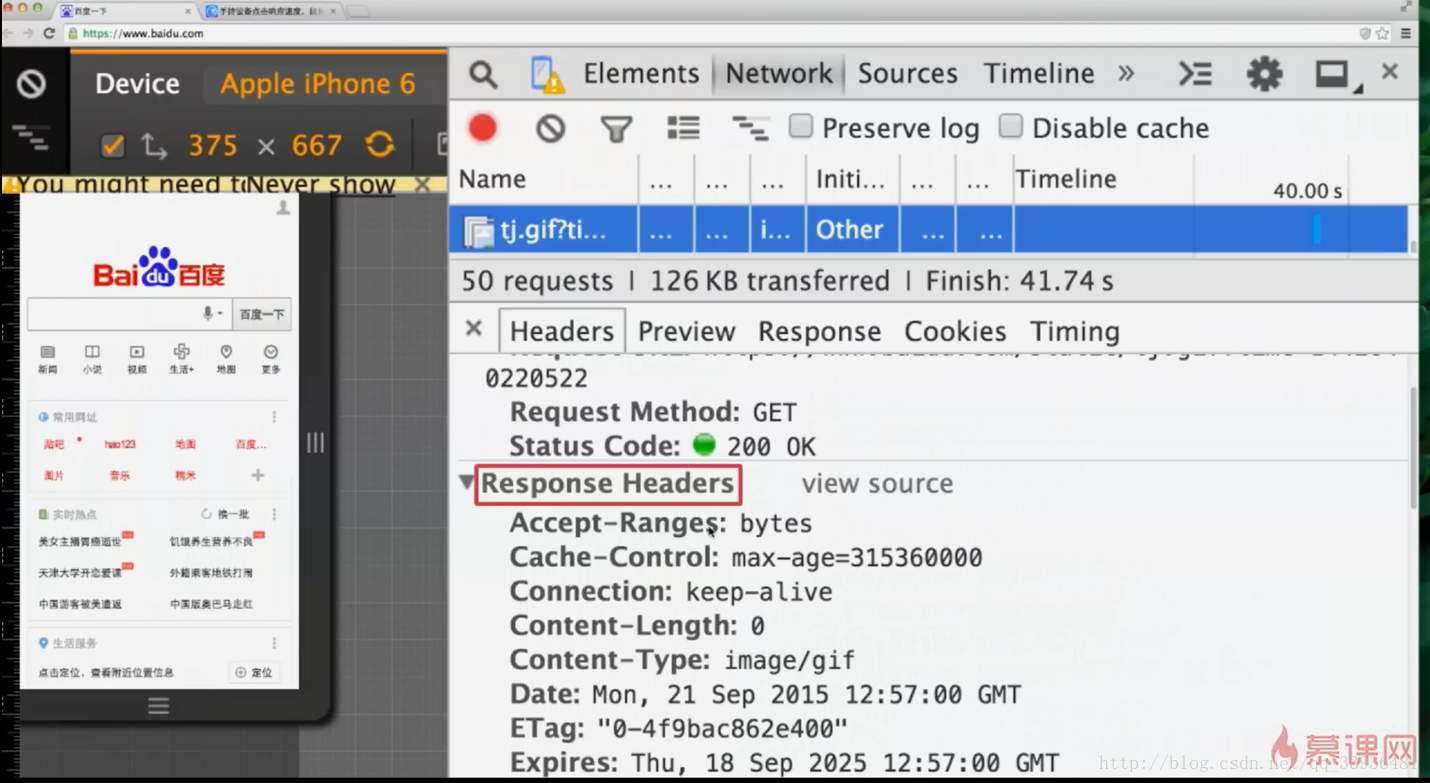Swap device dimensions arrows icon
This screenshot has height=783, width=1430.
pos(154,146)
